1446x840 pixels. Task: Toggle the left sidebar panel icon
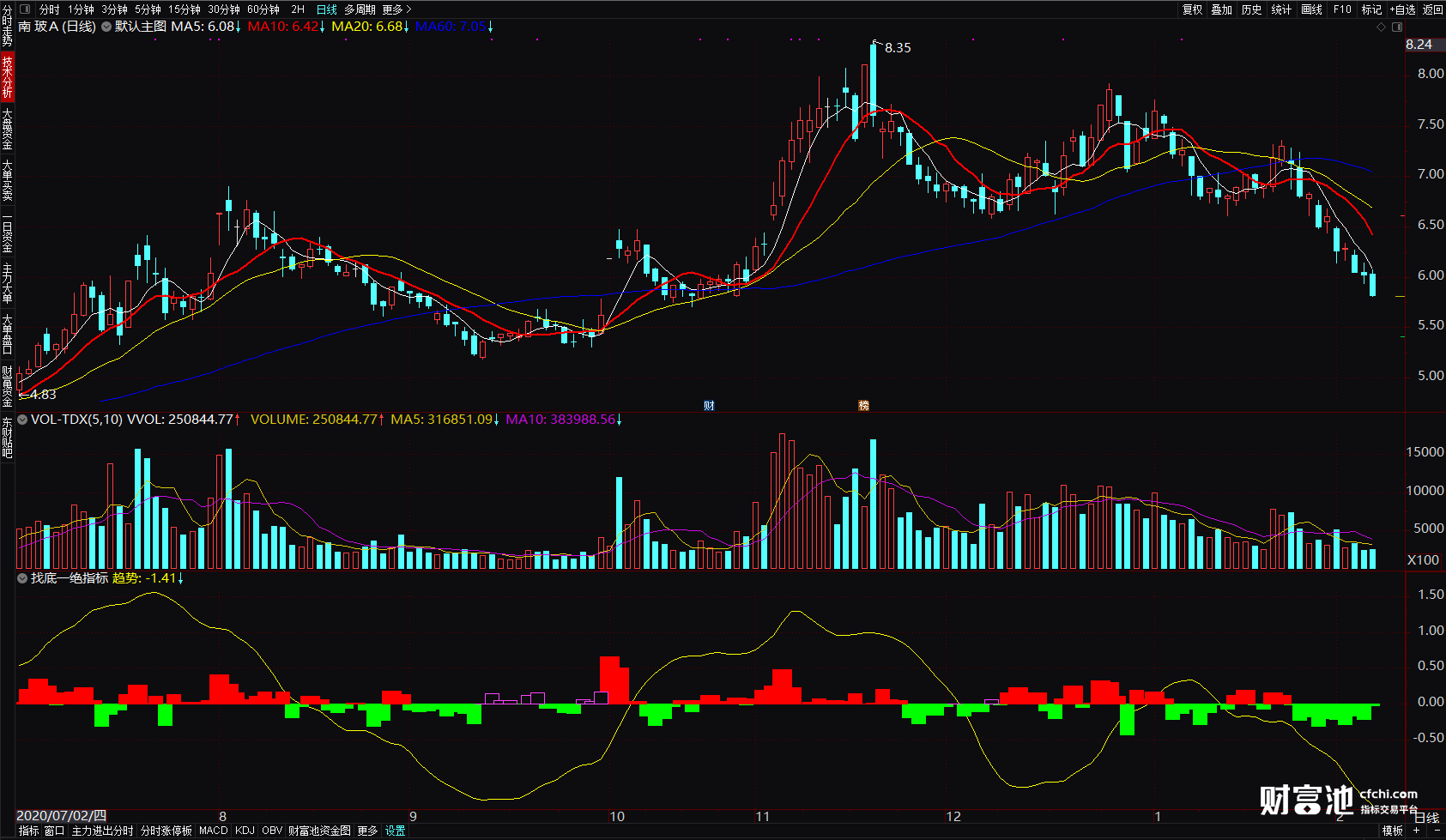pos(25,9)
